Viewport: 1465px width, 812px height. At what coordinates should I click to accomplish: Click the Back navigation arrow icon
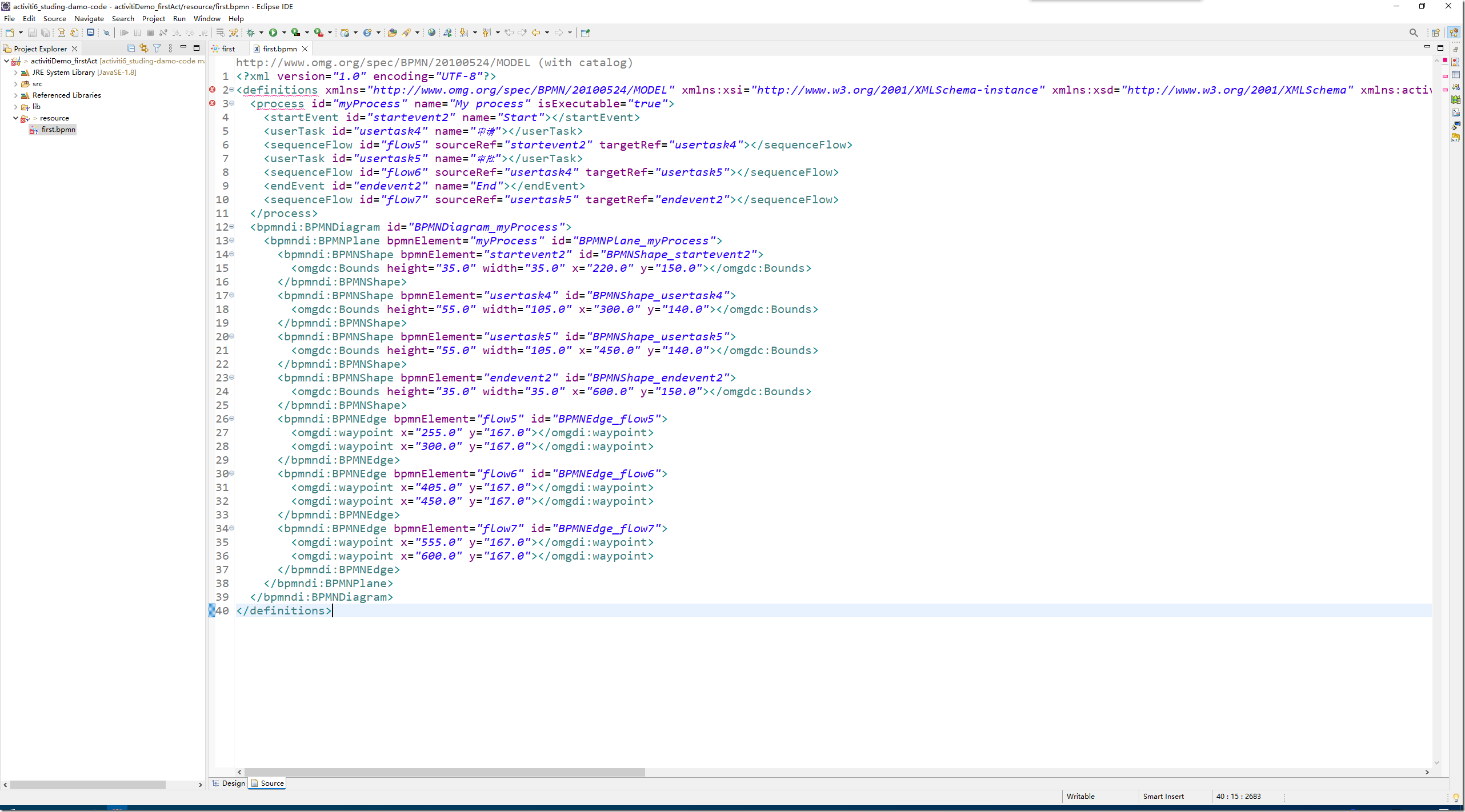coord(536,33)
